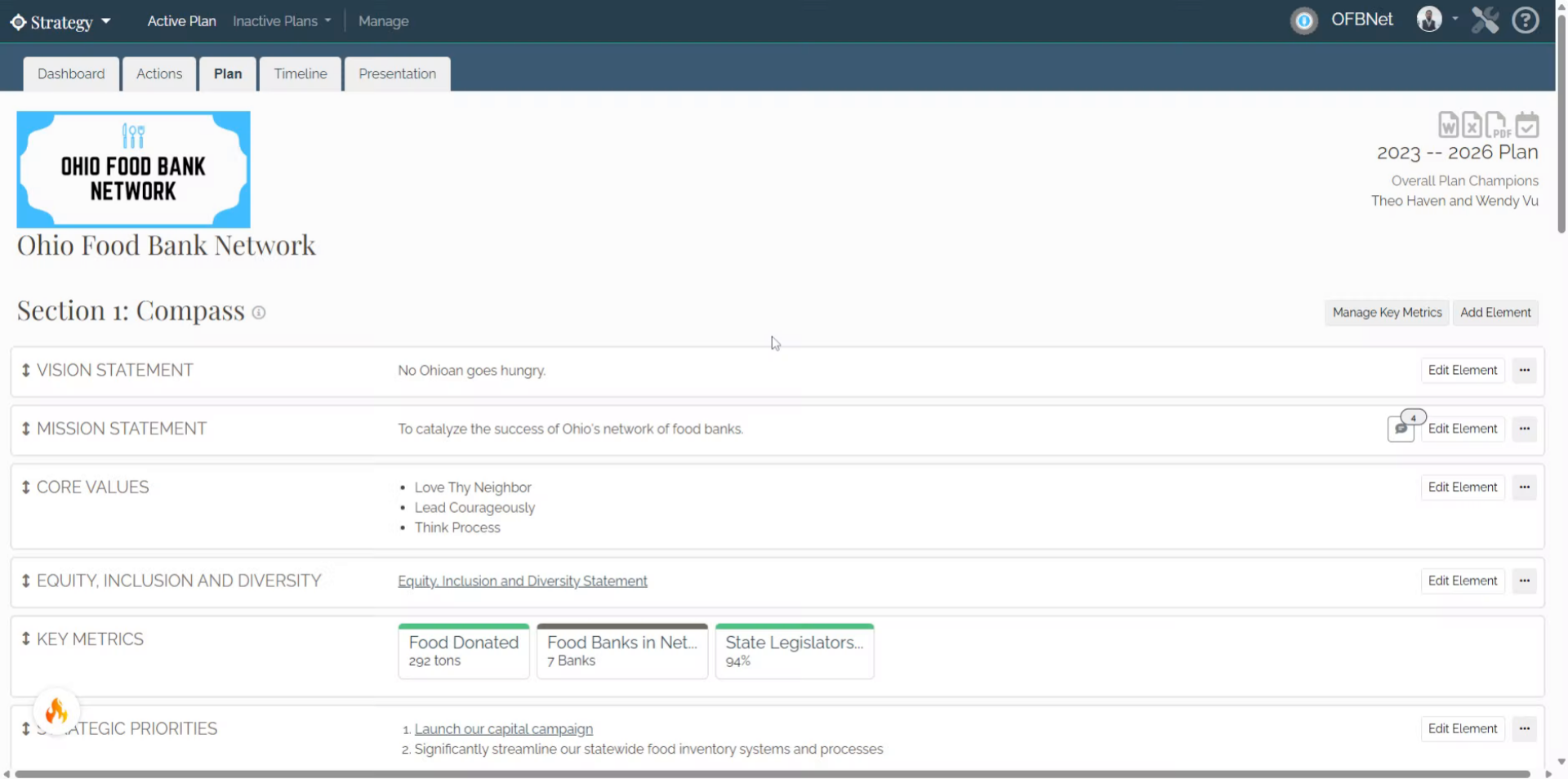Edit the Equity, Inclusion and Diversity element

(1463, 581)
